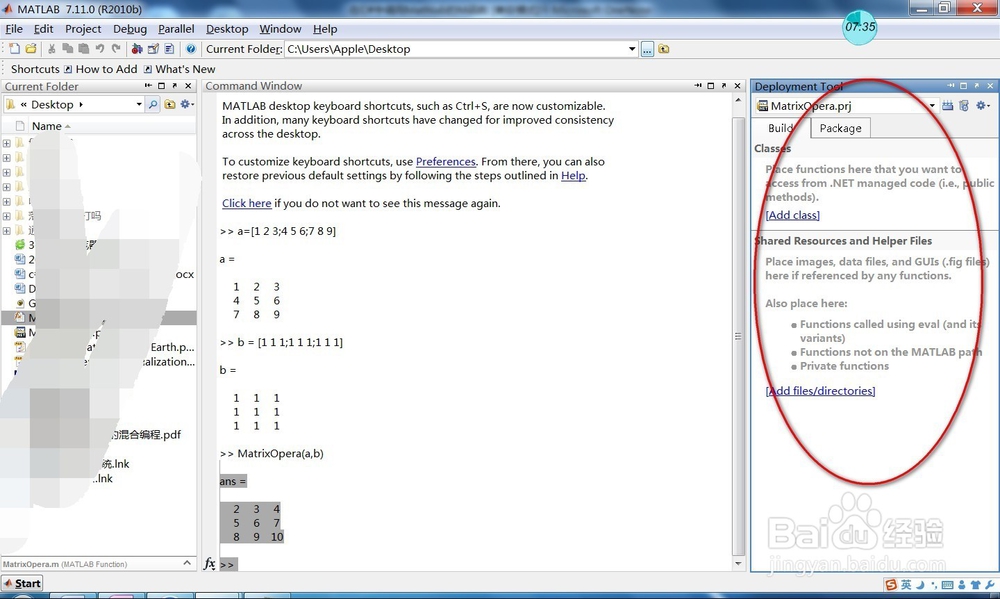Click the [Add files/directories] link
Image resolution: width=1000 pixels, height=599 pixels.
coord(820,390)
